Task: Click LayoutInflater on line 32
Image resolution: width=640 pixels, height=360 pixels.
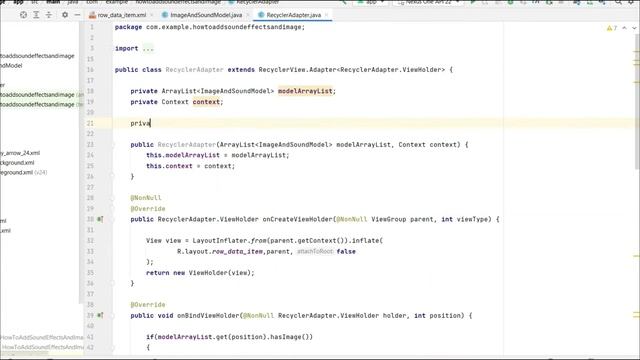Action: point(220,241)
